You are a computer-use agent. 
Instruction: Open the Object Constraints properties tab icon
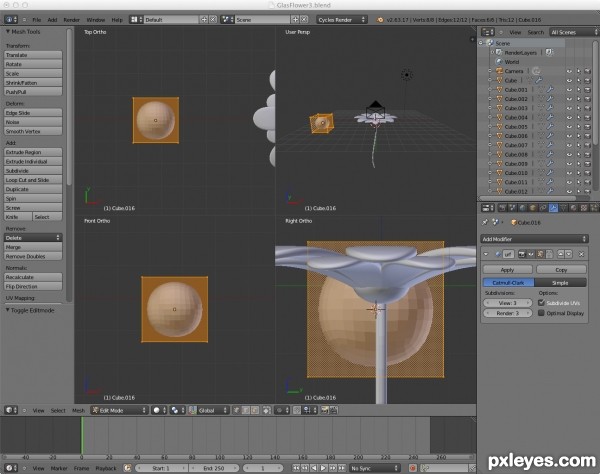(543, 208)
